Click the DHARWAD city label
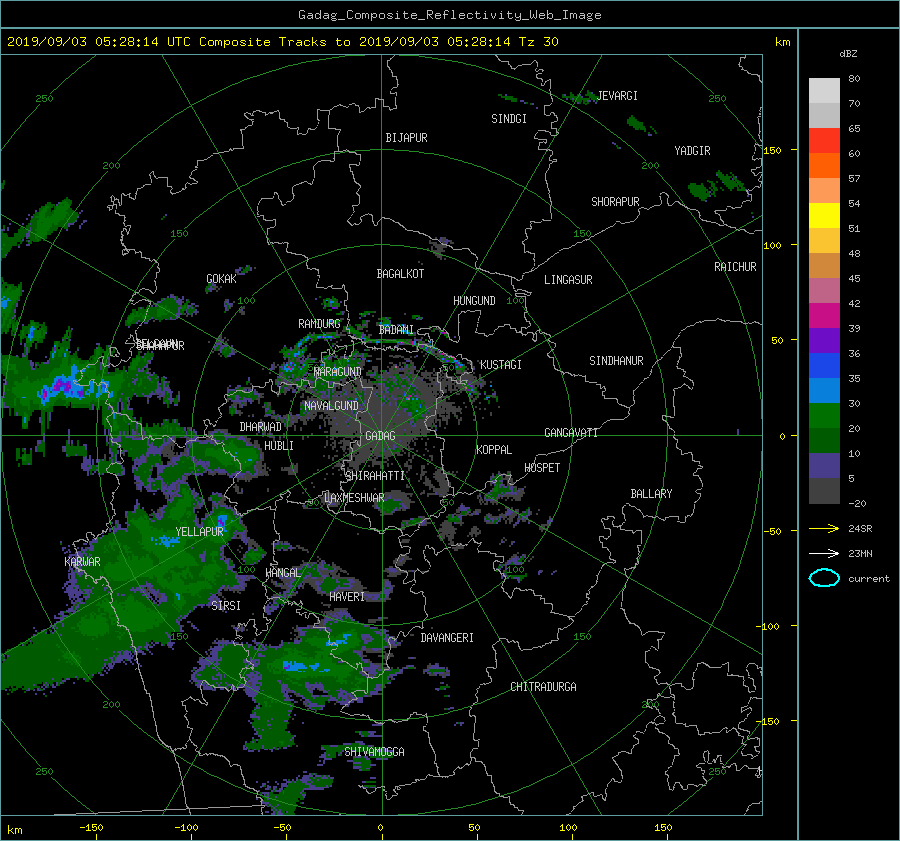 pyautogui.click(x=261, y=427)
